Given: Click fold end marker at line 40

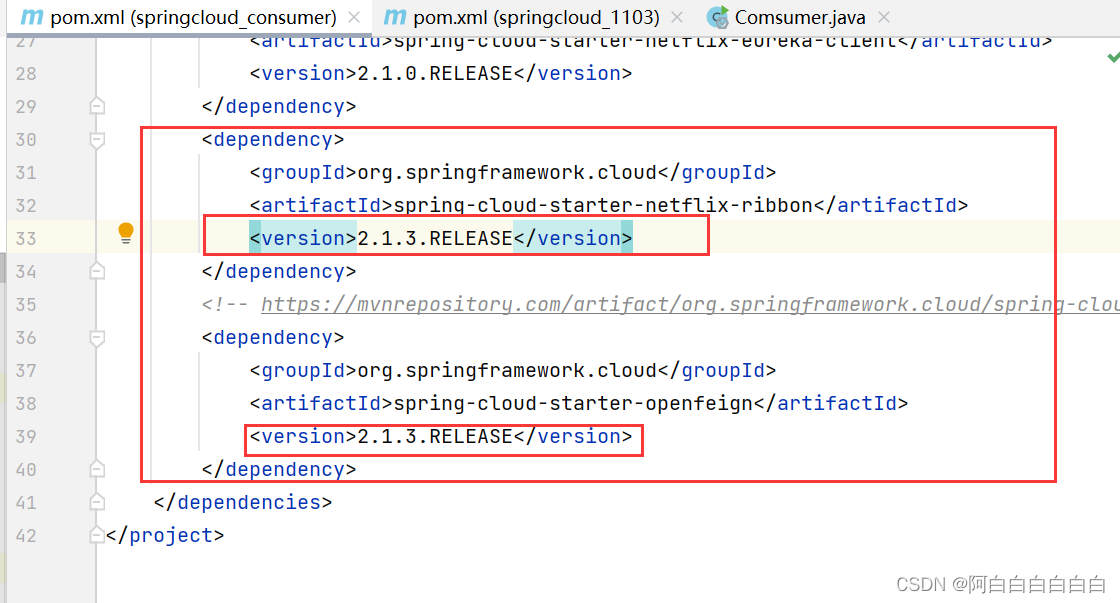Looking at the screenshot, I should pos(97,469).
